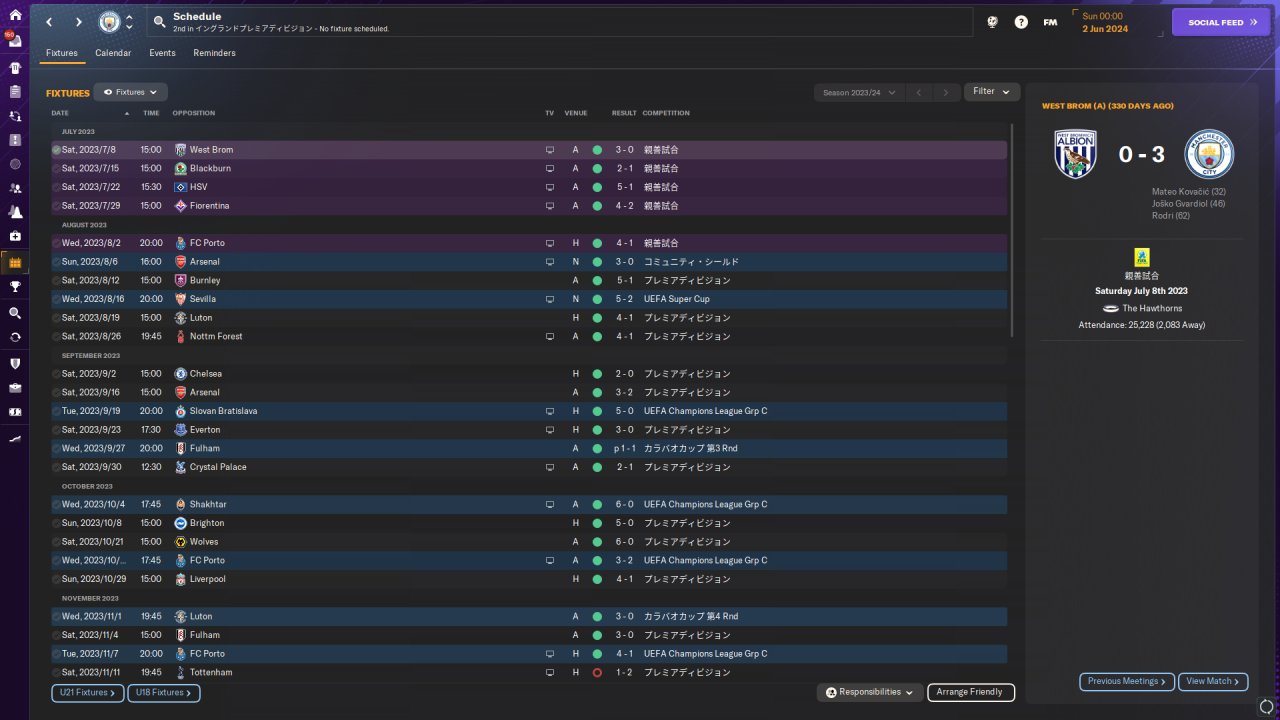Click the status circle on the Chelsea row
Screen dimensions: 1280x720
click(x=56, y=374)
